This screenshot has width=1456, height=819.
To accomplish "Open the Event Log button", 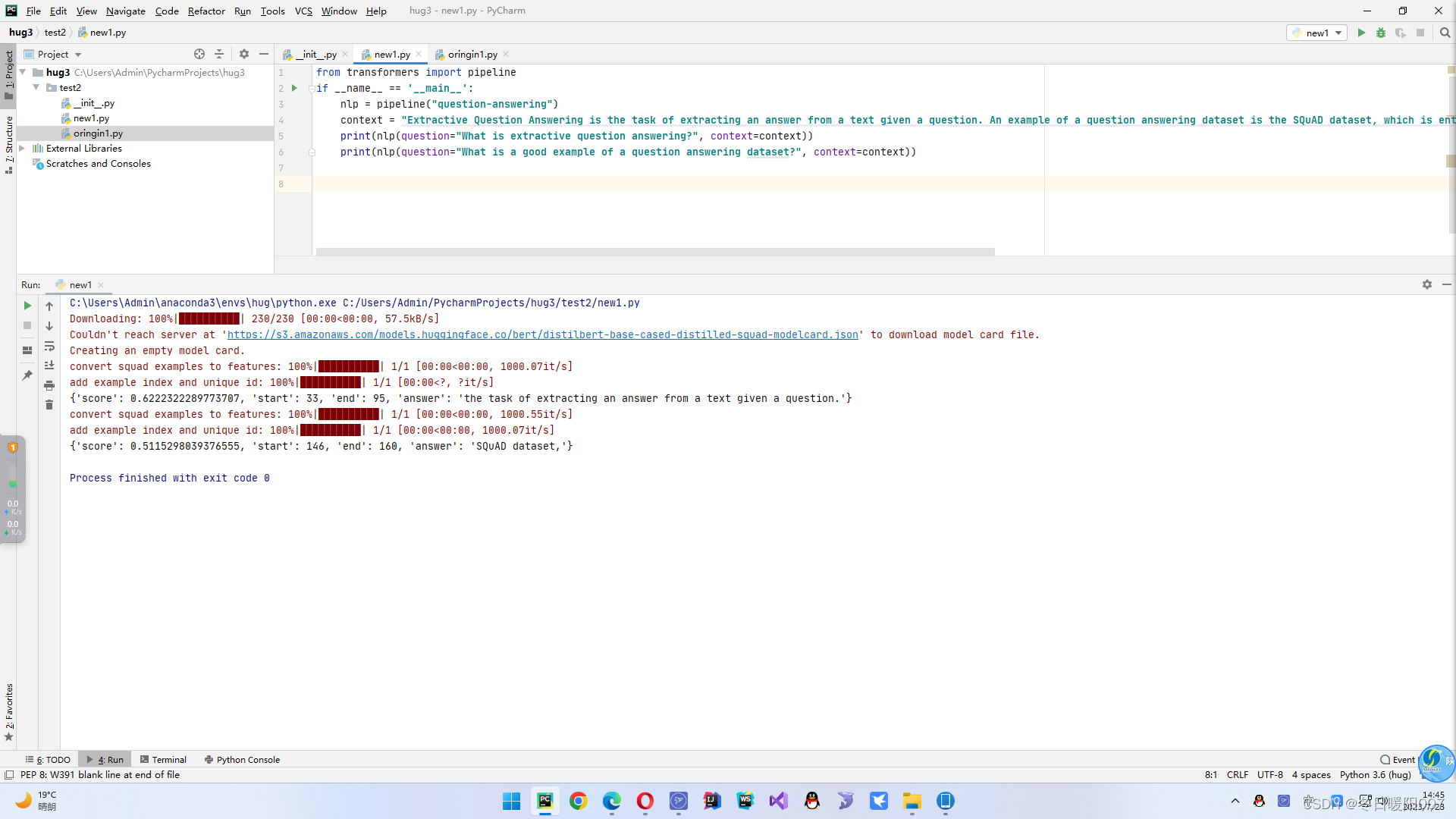I will (x=1398, y=759).
